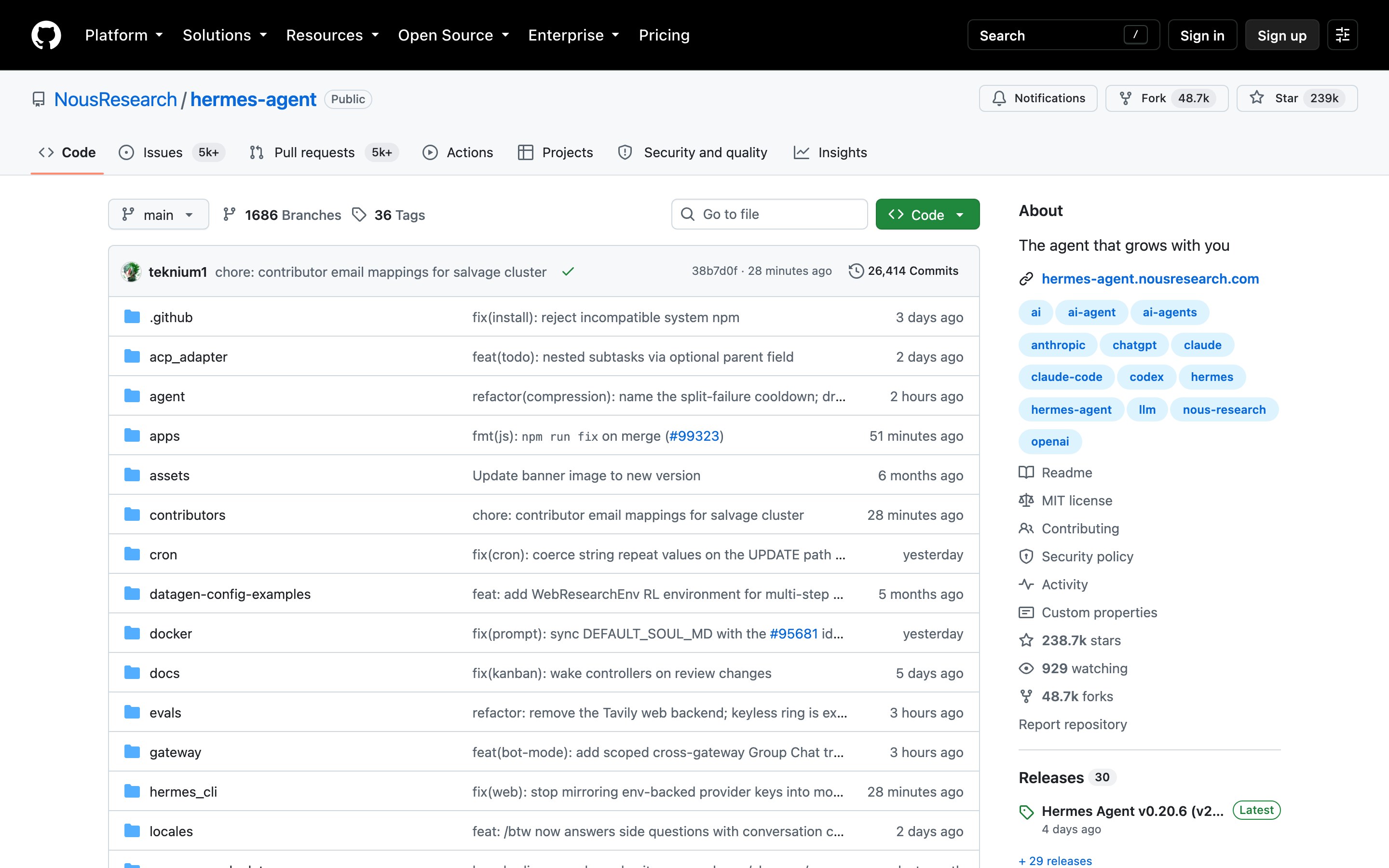The width and height of the screenshot is (1389, 868).
Task: Open issue #95681 link in docker row
Action: 793,634
